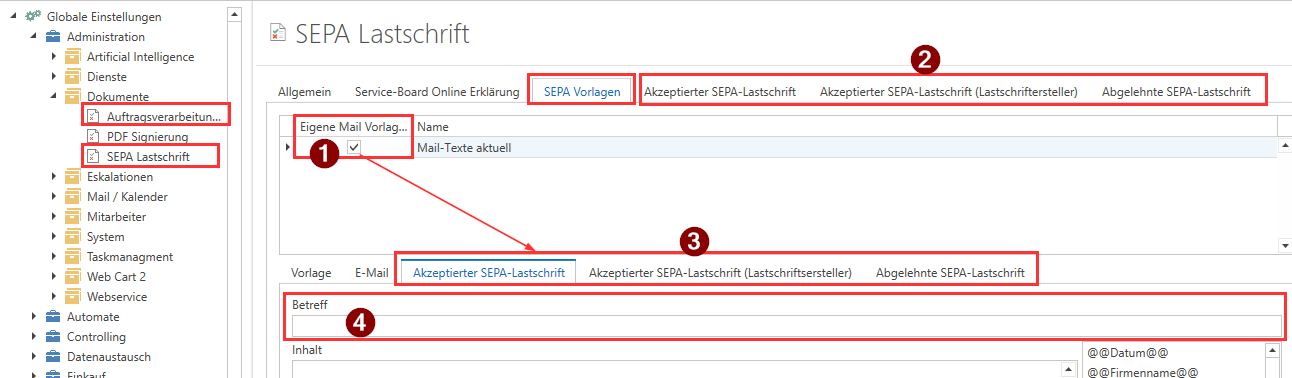Image resolution: width=1292 pixels, height=378 pixels.
Task: Expand the Web Cart 2 node arrow
Action: pyautogui.click(x=54, y=276)
